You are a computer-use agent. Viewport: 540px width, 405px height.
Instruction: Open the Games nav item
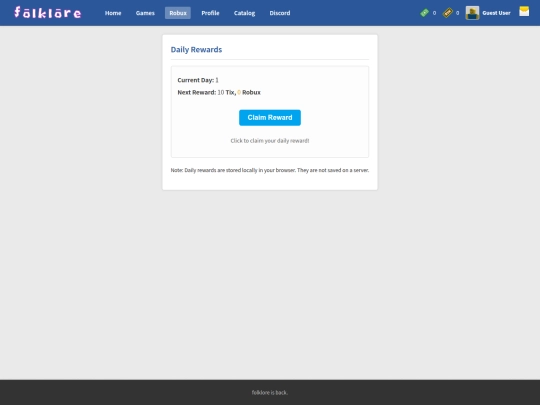(x=145, y=13)
